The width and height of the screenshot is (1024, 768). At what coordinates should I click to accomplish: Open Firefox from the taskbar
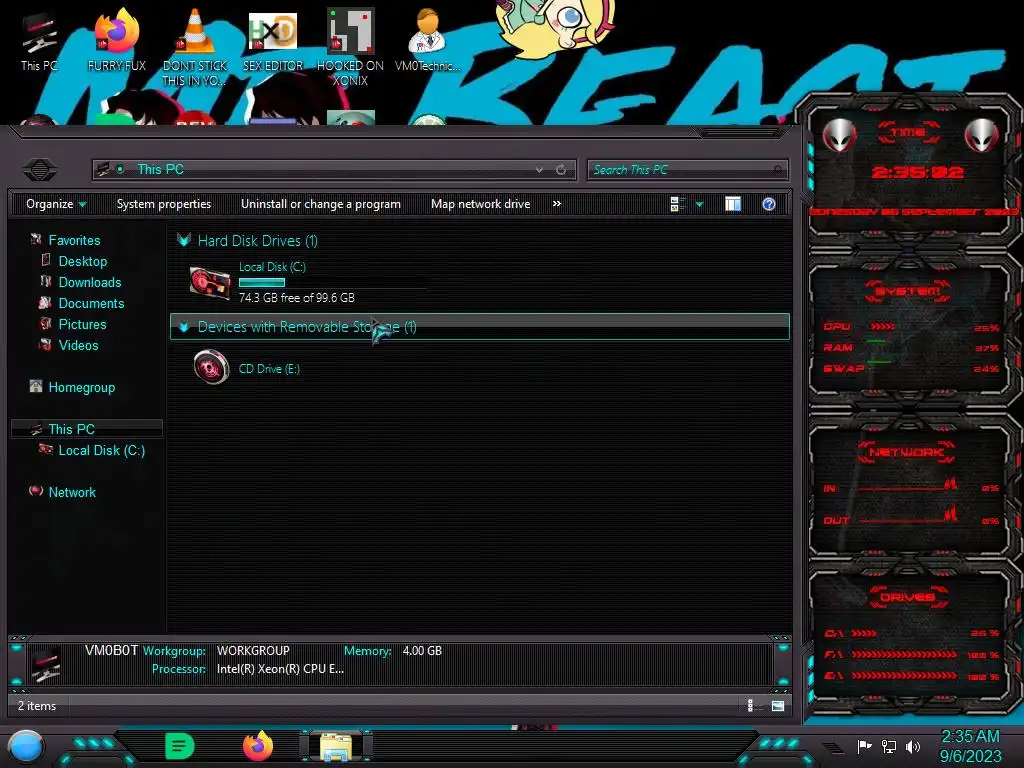click(258, 746)
